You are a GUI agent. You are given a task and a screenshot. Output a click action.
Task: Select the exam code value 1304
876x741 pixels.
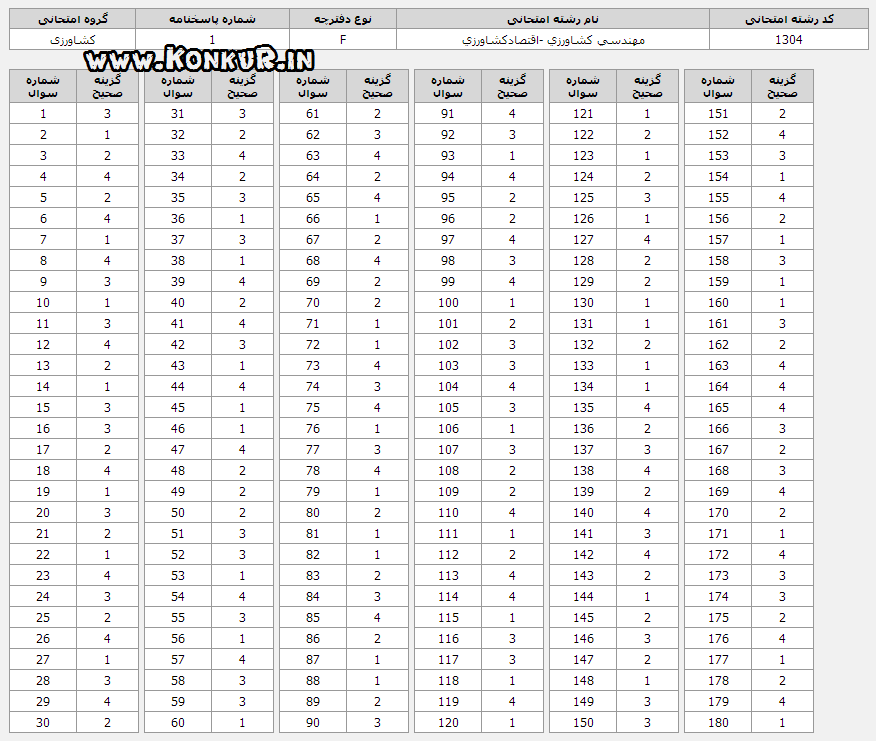pyautogui.click(x=788, y=40)
